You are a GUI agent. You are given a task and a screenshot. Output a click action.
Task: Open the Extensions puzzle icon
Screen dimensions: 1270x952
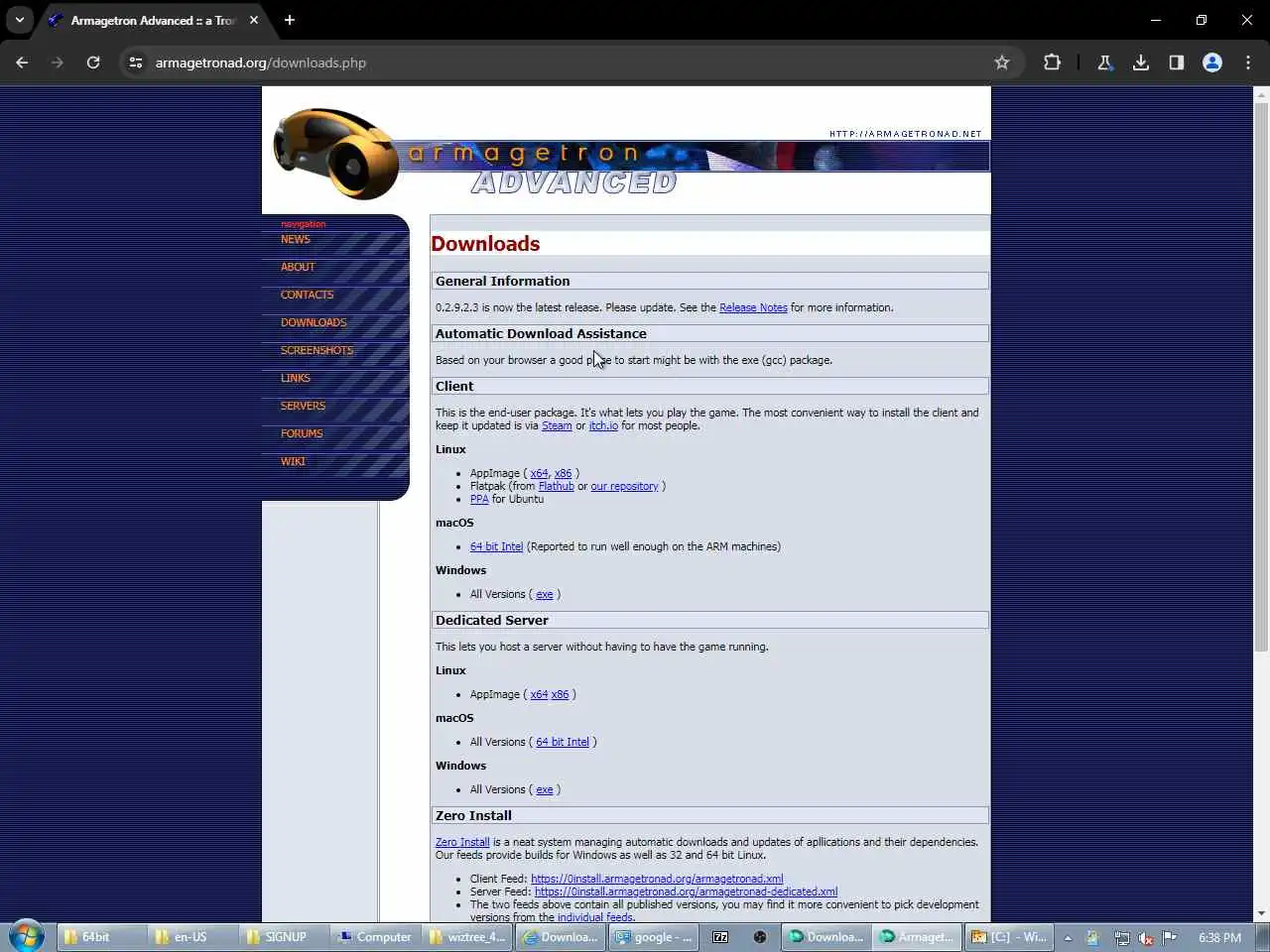(1052, 62)
